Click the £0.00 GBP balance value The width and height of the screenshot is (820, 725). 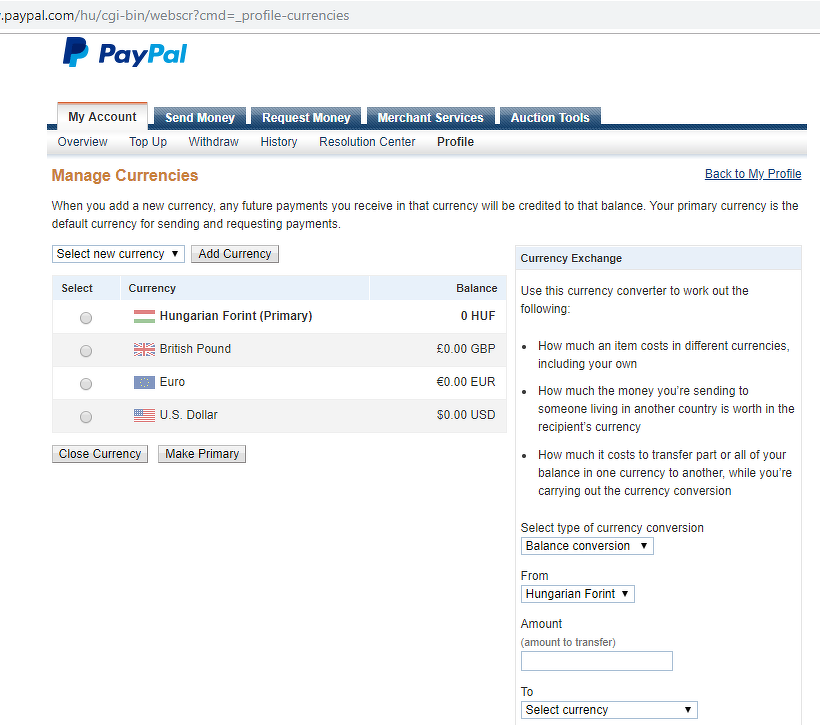(466, 349)
